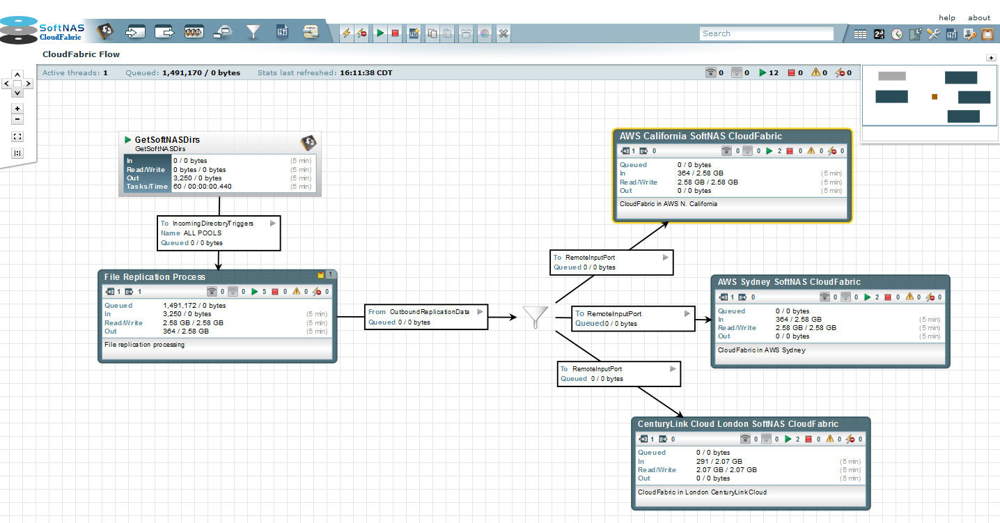Screen dimensions: 1000x523
Task: Pan canvas left with the navigation arrow
Action: (7, 84)
